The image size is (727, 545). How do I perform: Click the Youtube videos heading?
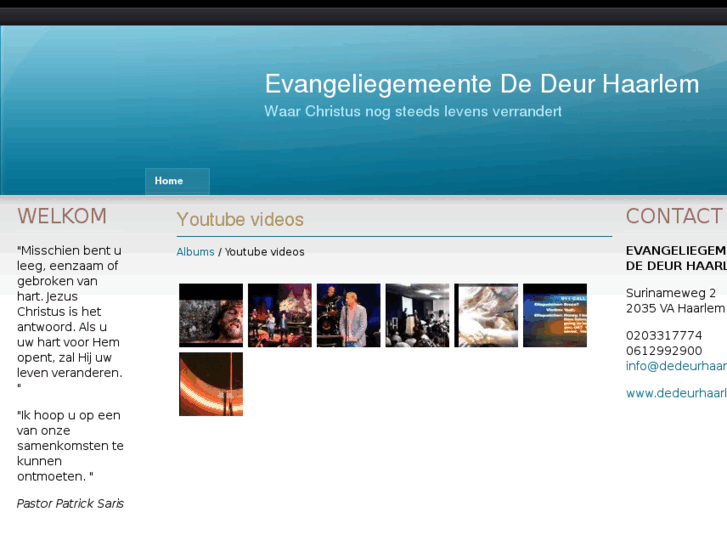[240, 219]
